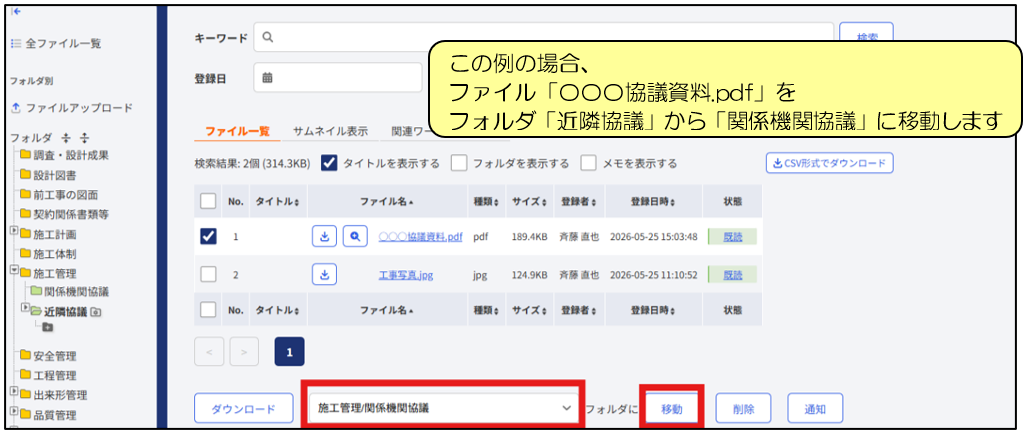Viewport: 1026px width, 432px height.
Task: Sort by サイズ in the top header row
Action: (x=529, y=202)
